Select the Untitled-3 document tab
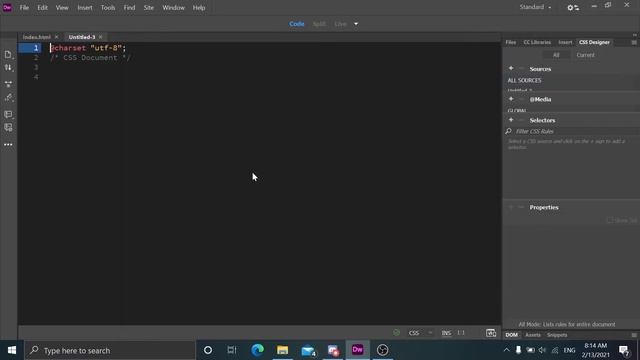This screenshot has height=360, width=640. pyautogui.click(x=82, y=37)
